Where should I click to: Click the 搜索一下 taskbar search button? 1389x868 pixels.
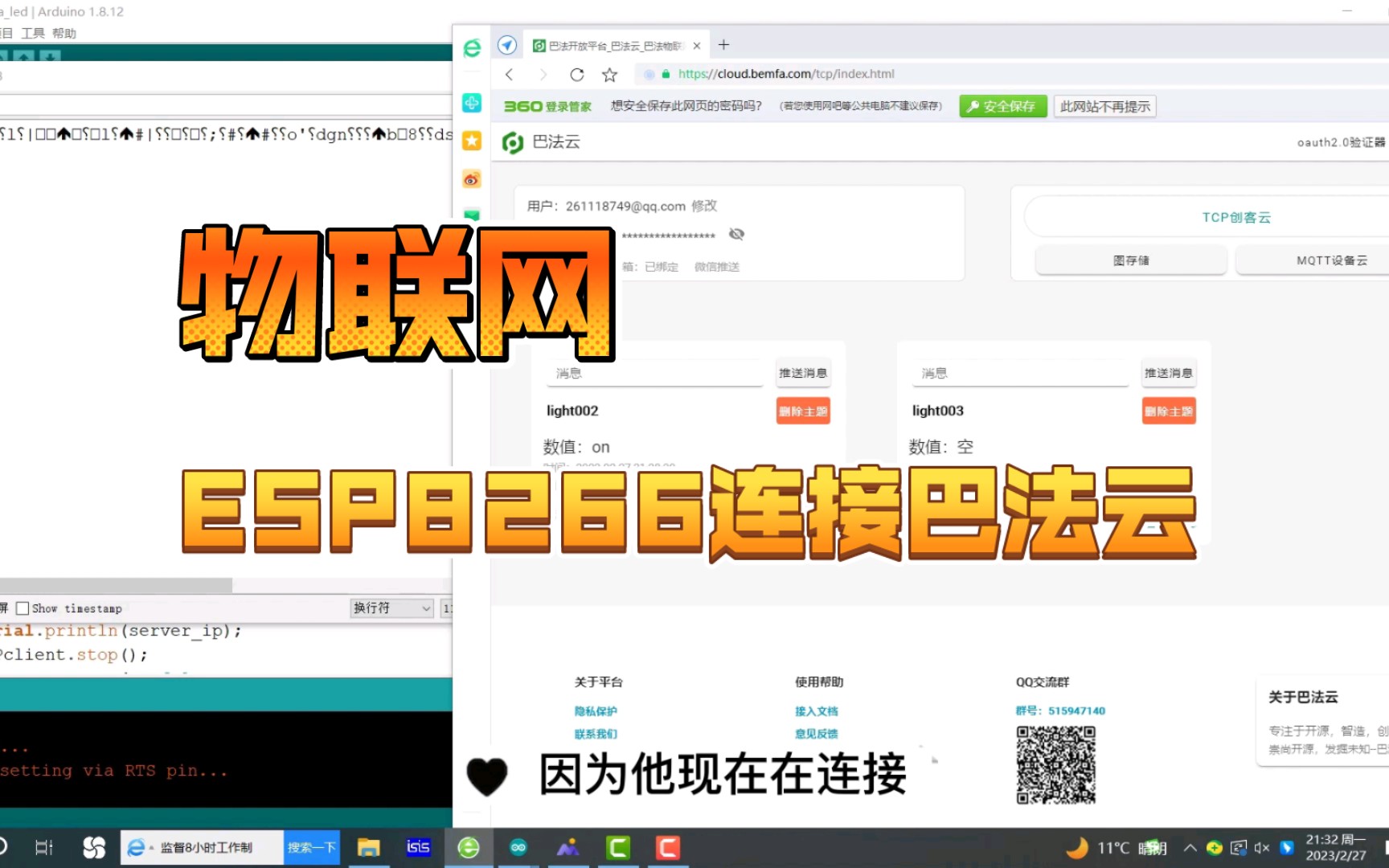pos(311,847)
